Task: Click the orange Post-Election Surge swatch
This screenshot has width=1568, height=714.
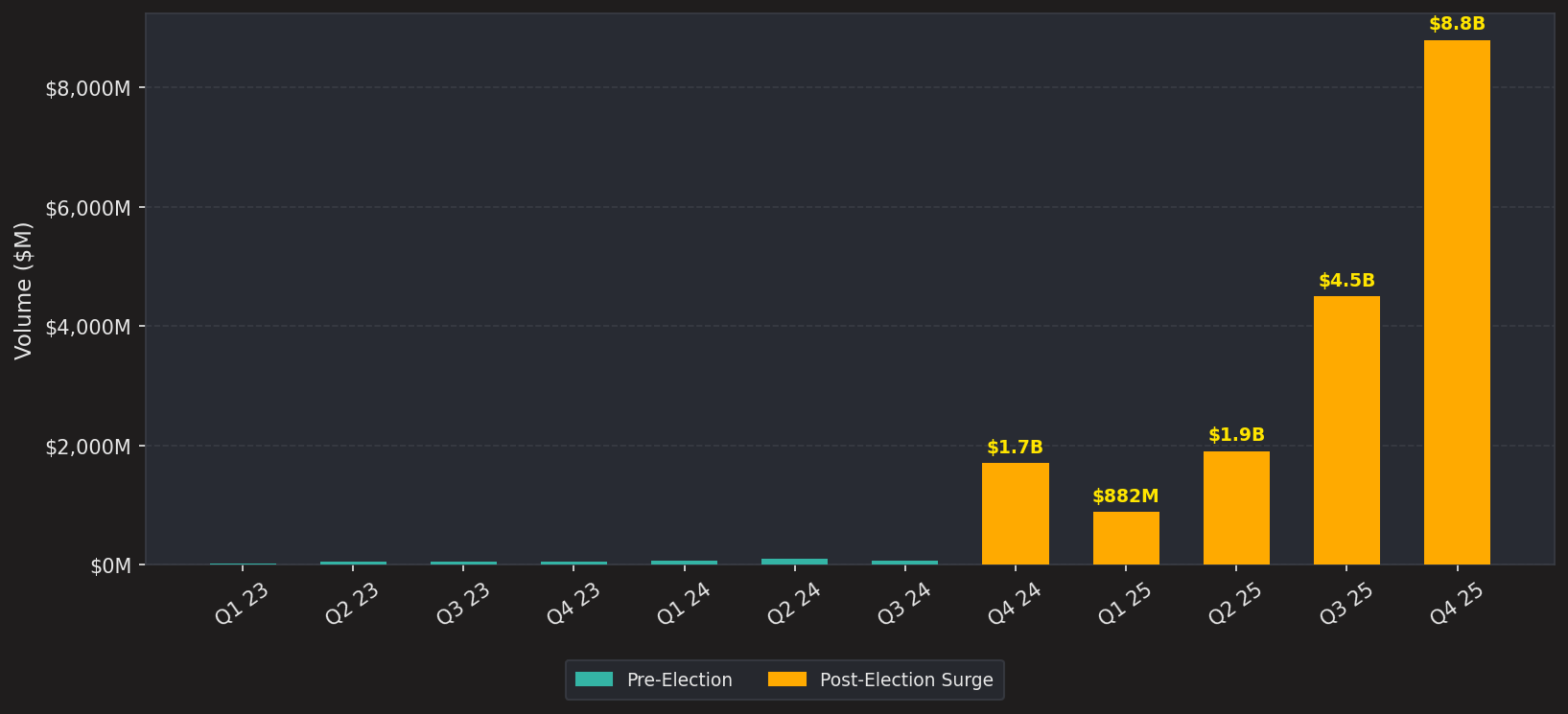Action: (x=787, y=679)
